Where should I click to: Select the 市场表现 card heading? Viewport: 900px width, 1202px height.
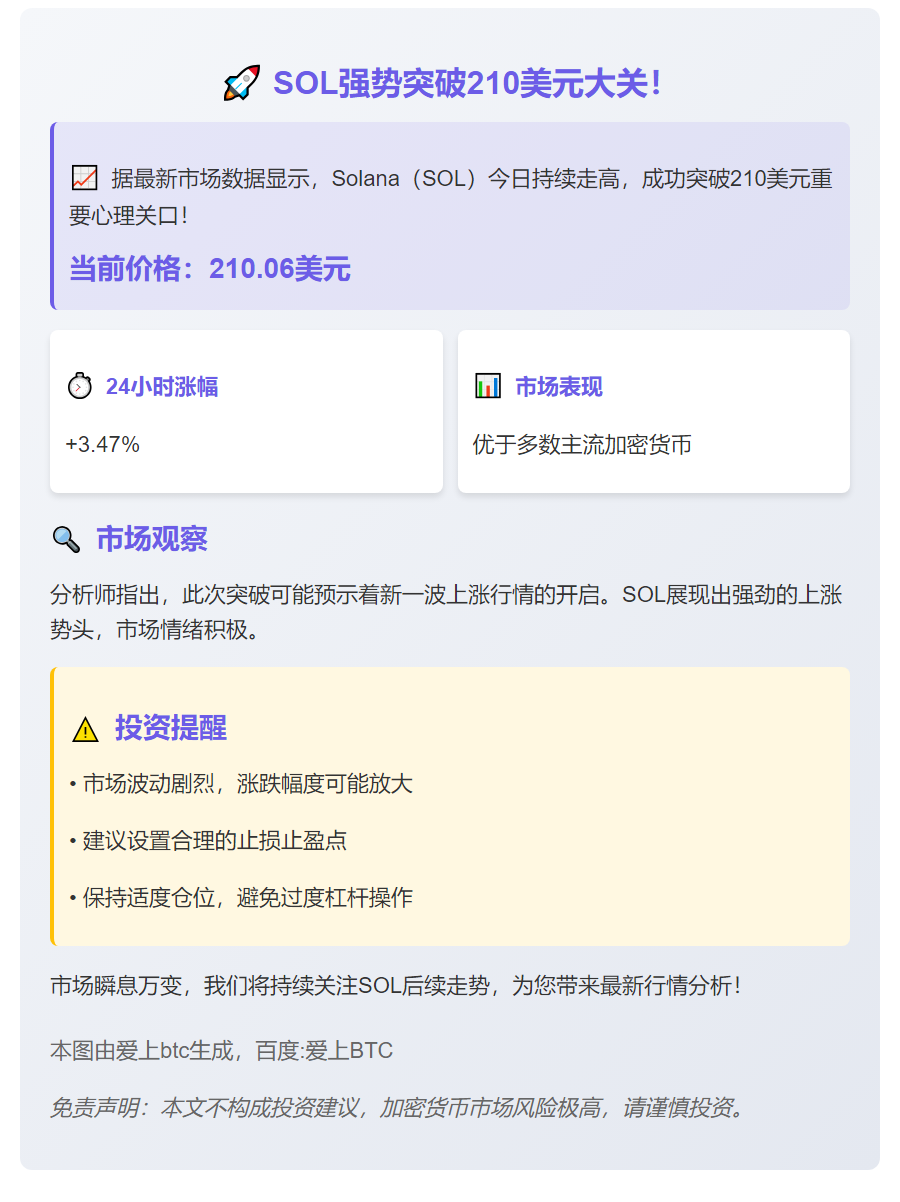point(558,387)
